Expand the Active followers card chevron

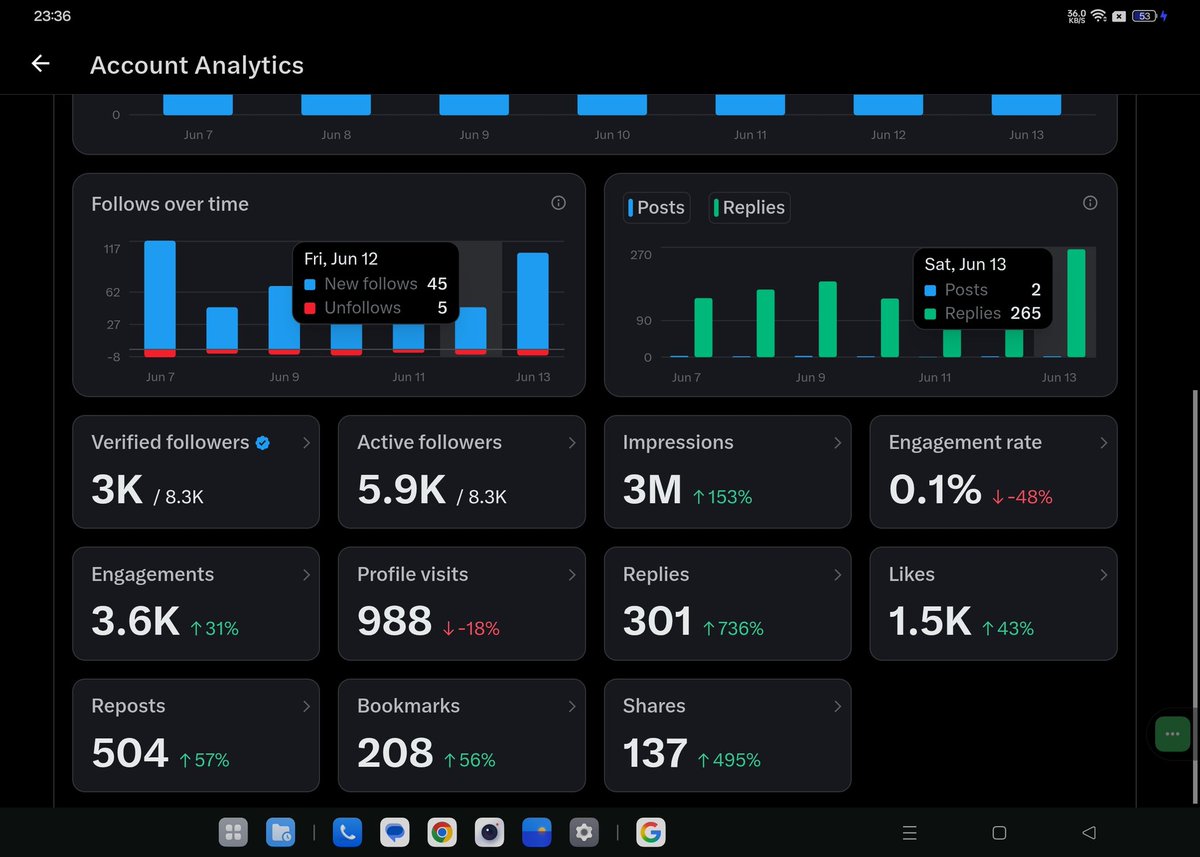click(572, 443)
